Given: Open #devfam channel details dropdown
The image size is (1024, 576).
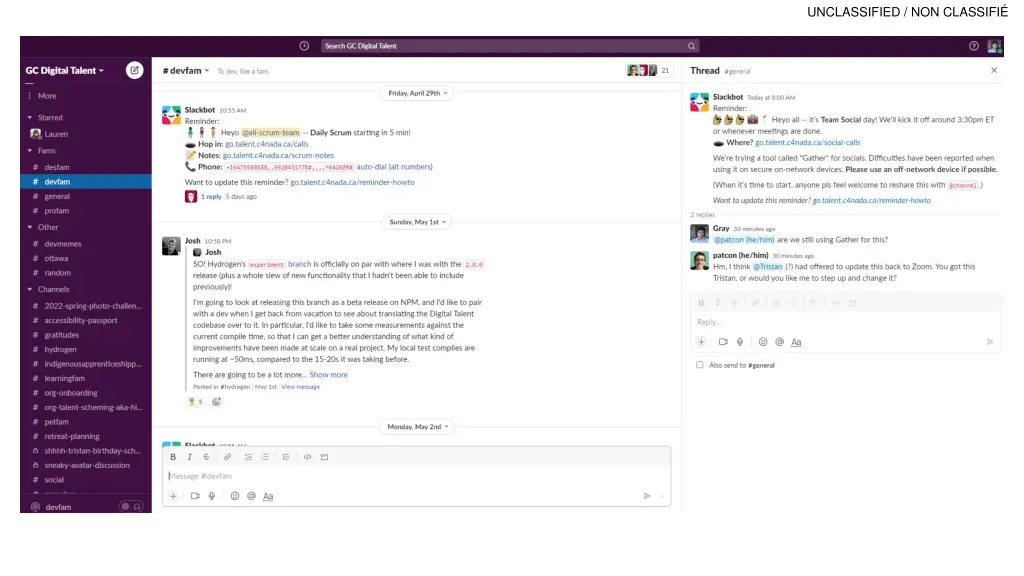Looking at the screenshot, I should (x=186, y=71).
